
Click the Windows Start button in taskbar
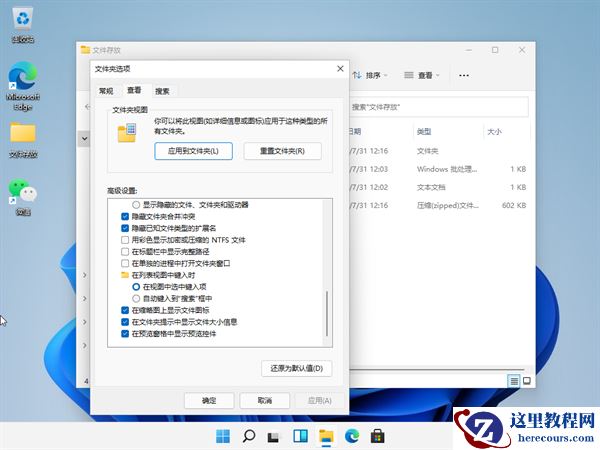click(223, 436)
